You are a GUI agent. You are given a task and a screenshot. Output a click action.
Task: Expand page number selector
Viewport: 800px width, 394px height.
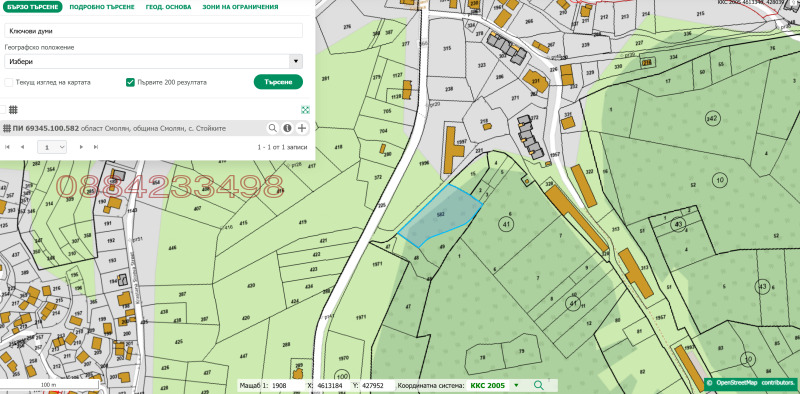click(52, 147)
